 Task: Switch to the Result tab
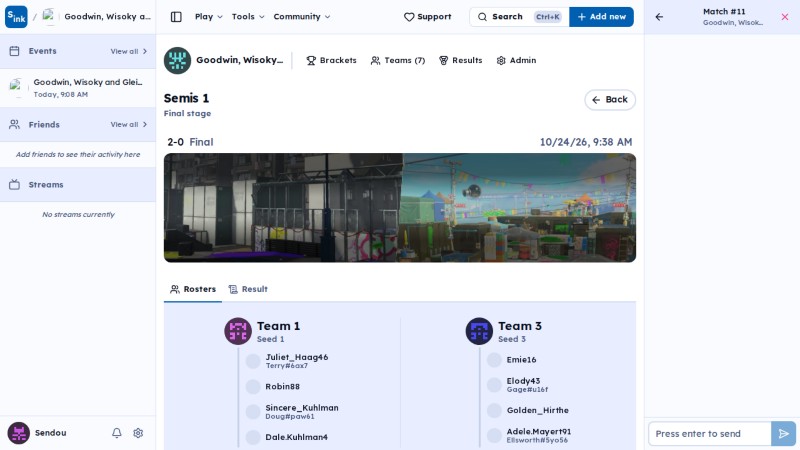coord(248,289)
